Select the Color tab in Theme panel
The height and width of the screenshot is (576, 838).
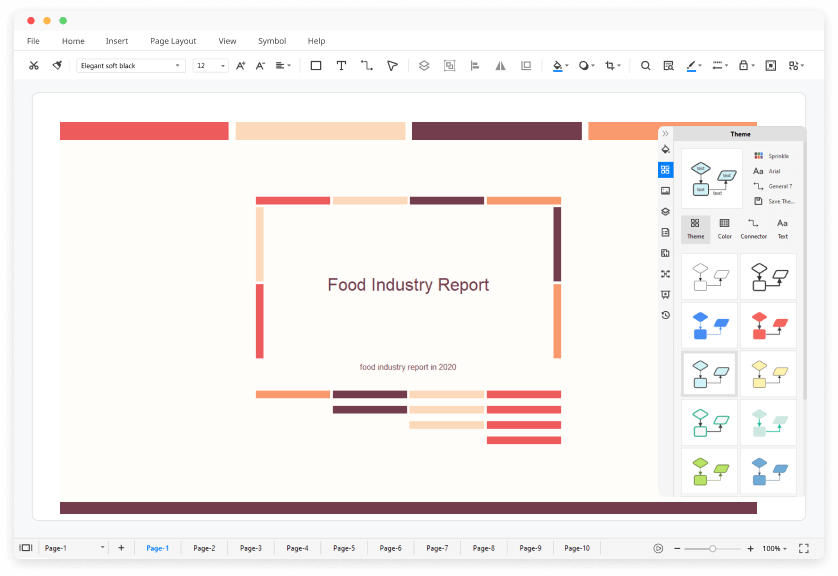coord(724,229)
